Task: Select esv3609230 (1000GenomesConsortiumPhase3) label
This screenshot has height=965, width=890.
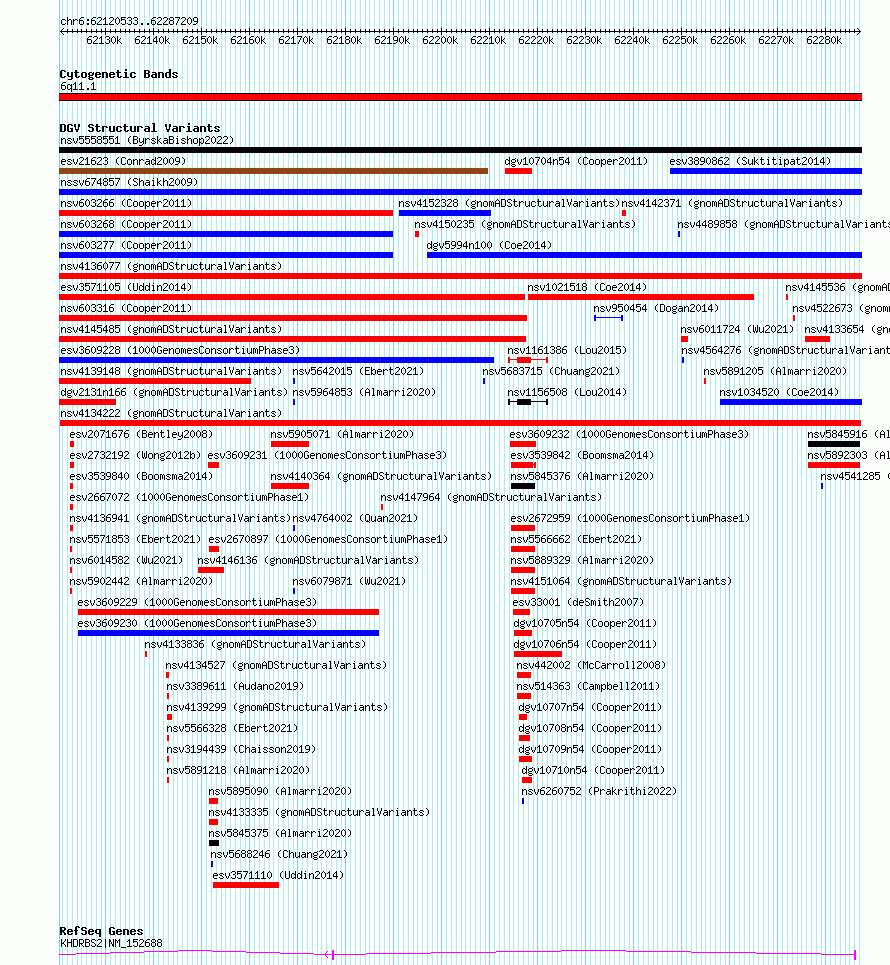Action: (198, 623)
